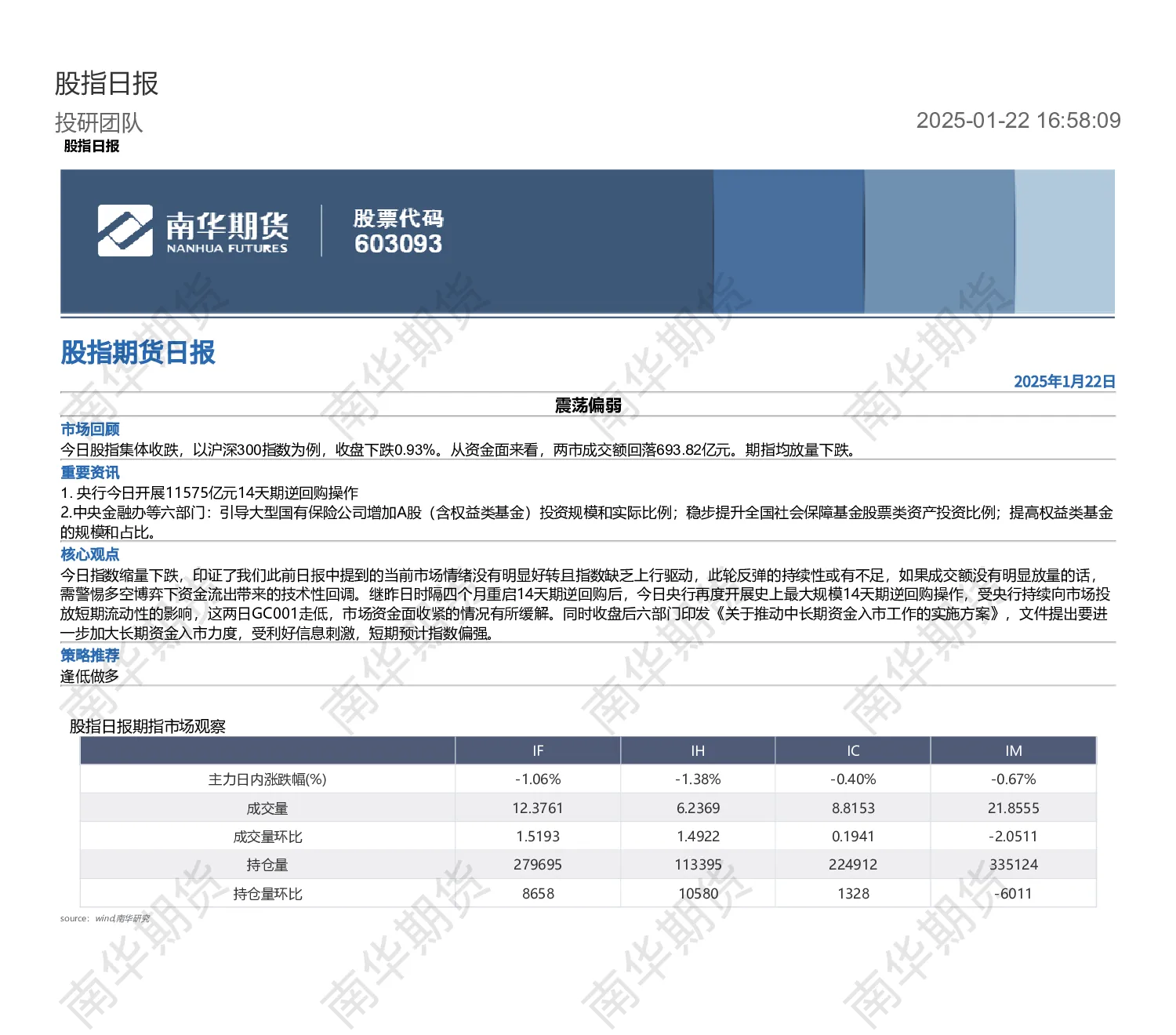Click the row label 成交量
1176x1035 pixels.
point(267,808)
